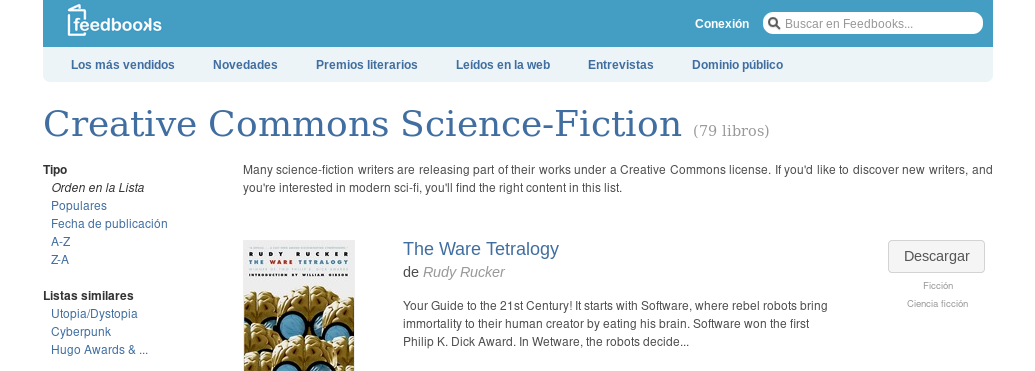Open the Hugo Awards list
This screenshot has width=1035, height=371.
[100, 349]
